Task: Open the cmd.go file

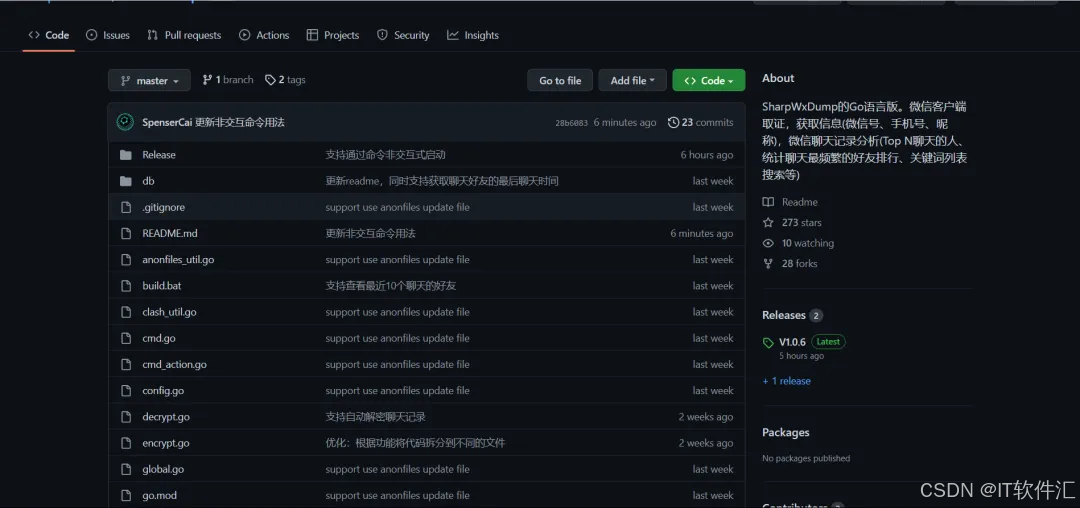Action: point(158,338)
